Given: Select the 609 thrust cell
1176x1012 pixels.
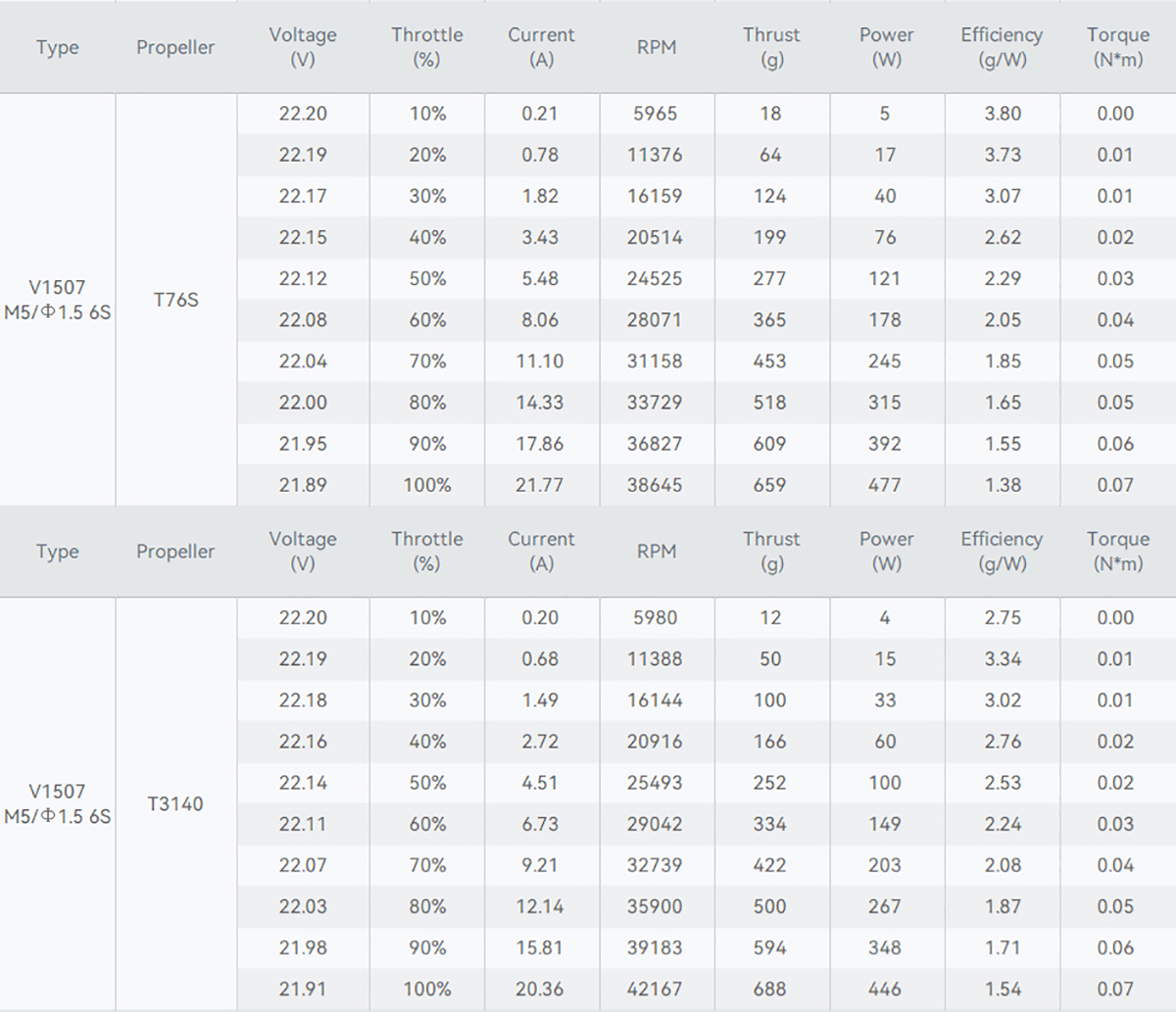Looking at the screenshot, I should click(770, 444).
